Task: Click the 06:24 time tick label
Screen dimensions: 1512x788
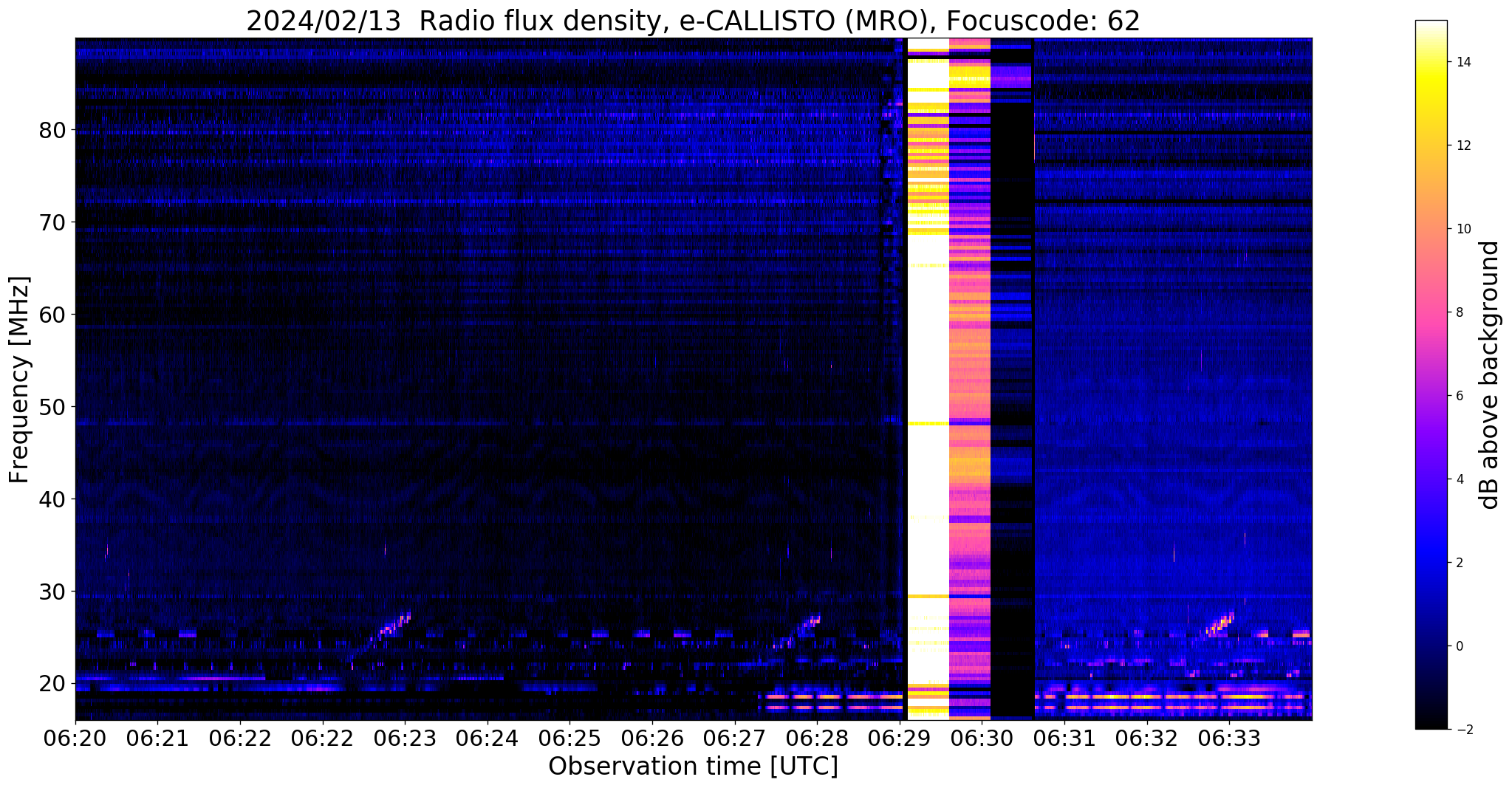Action: pyautogui.click(x=487, y=738)
